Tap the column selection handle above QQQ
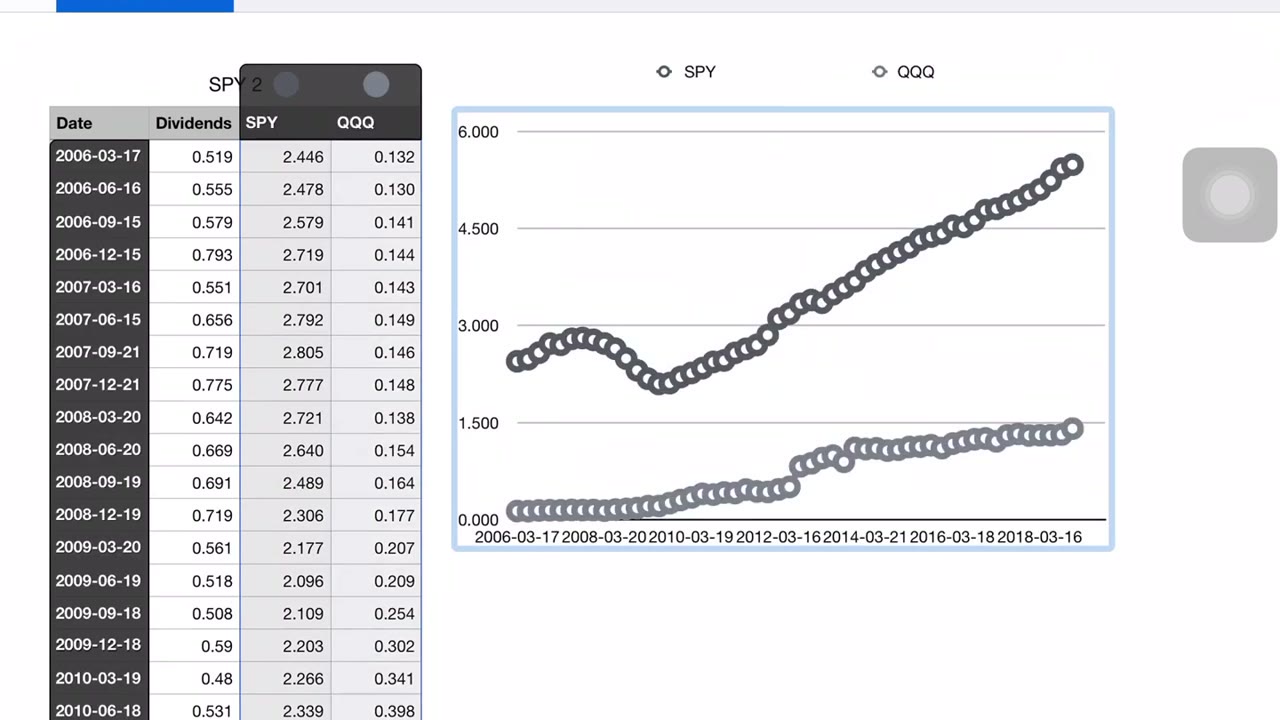Image resolution: width=1280 pixels, height=720 pixels. click(376, 85)
